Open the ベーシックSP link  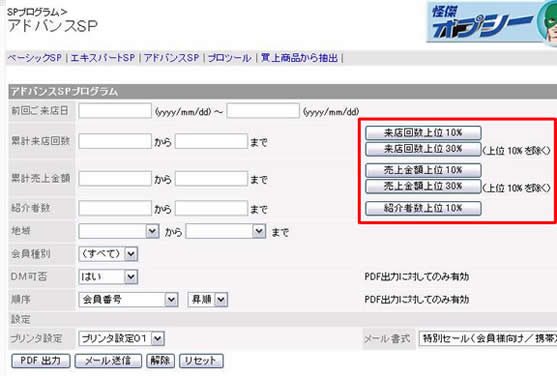pyautogui.click(x=35, y=58)
